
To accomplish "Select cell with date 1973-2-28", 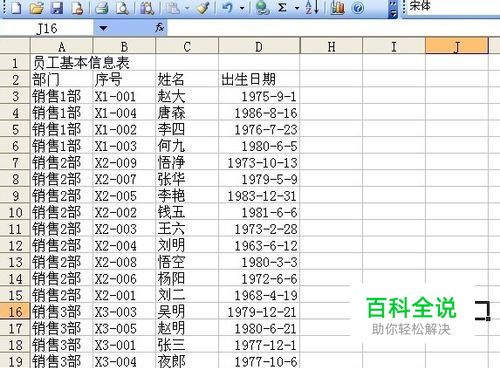I will tap(259, 229).
